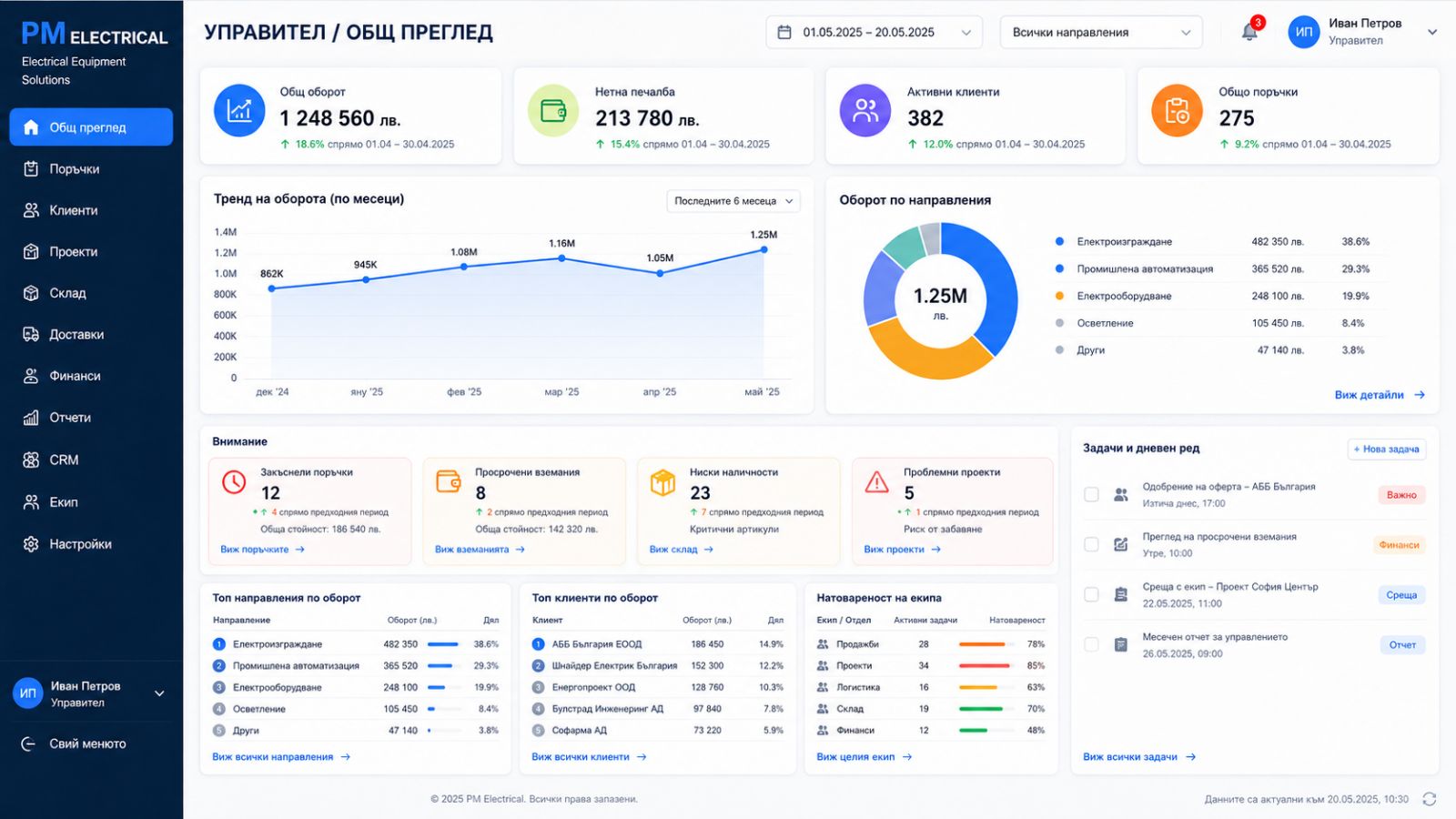The image size is (1456, 819).
Task: Click the Продажби workload progress bar
Action: pos(986,644)
